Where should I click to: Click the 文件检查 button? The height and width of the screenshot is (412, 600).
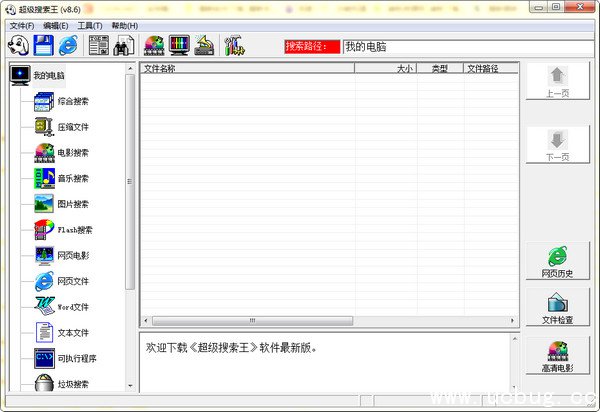[557, 308]
